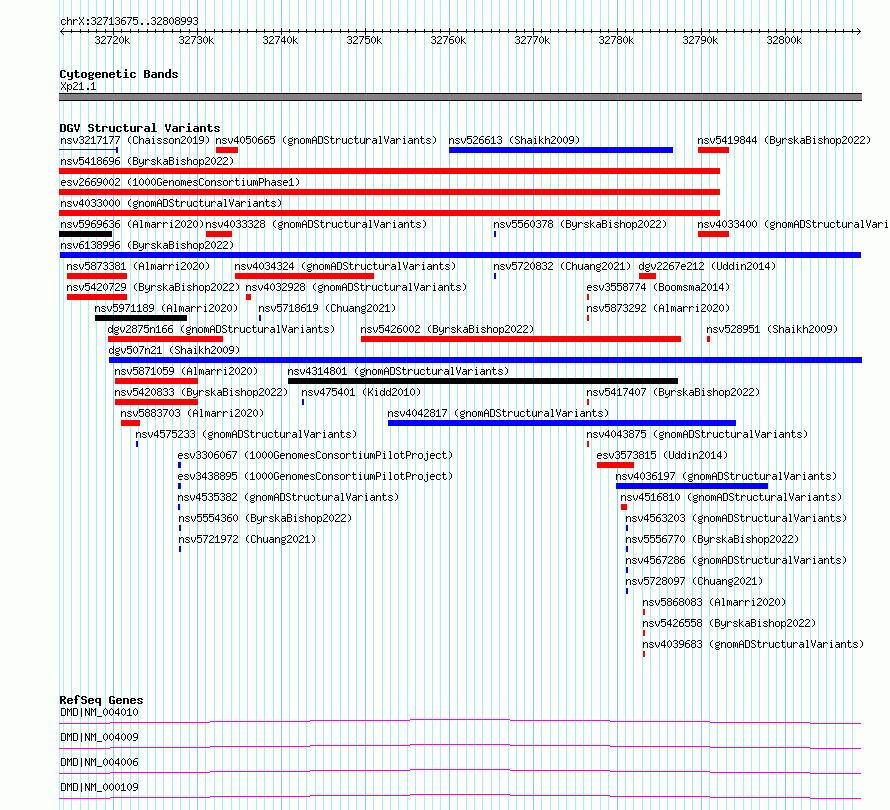Click the nsv5420833 (ByrskaBishop2022) red bar

[x=157, y=402]
